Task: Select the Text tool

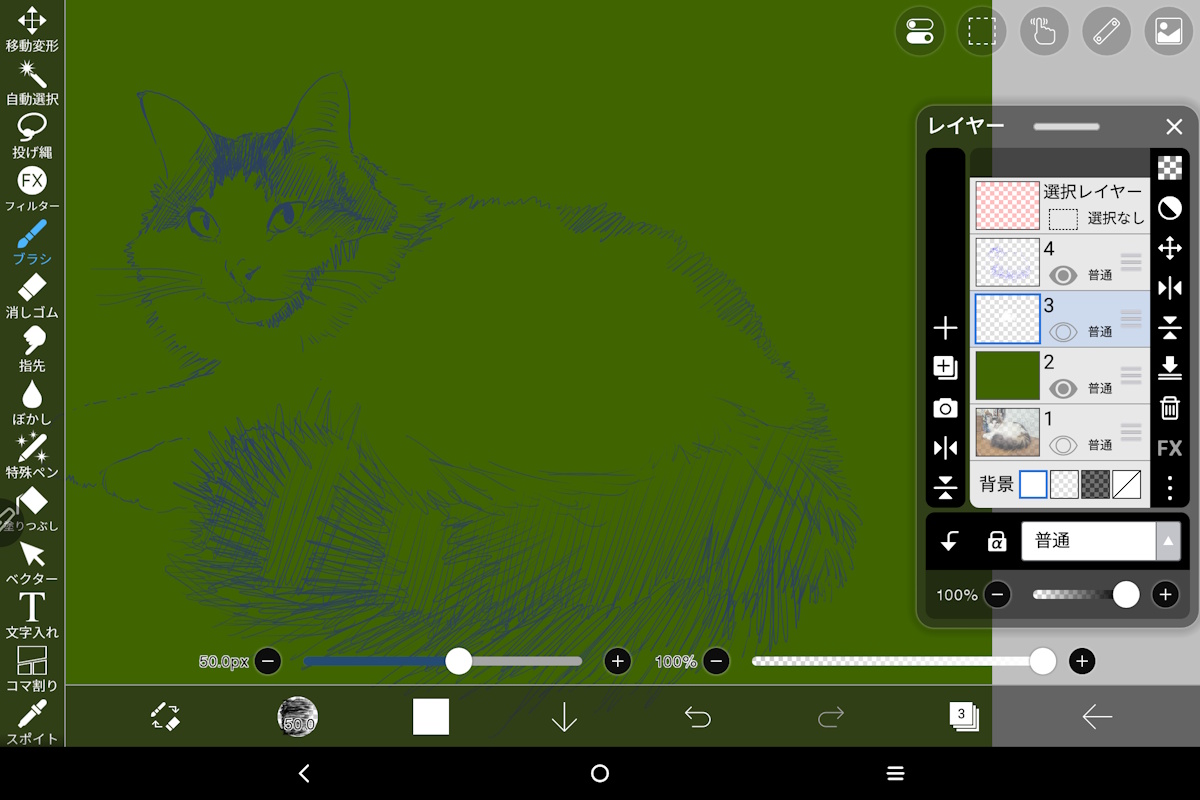Action: (x=32, y=613)
